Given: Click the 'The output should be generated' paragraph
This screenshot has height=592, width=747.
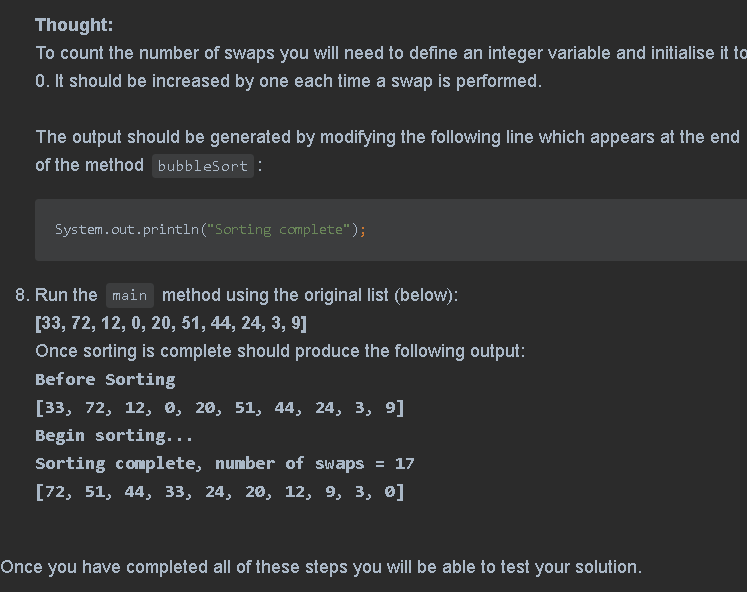Looking at the screenshot, I should click(x=387, y=151).
